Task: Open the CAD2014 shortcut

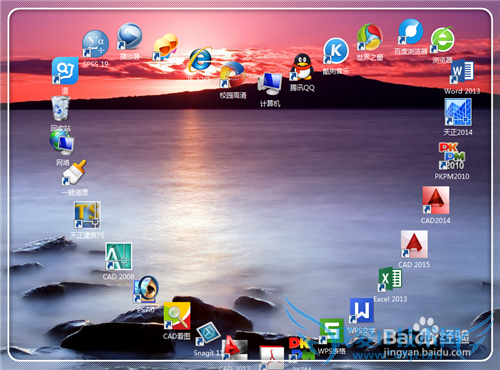Action: [x=435, y=200]
